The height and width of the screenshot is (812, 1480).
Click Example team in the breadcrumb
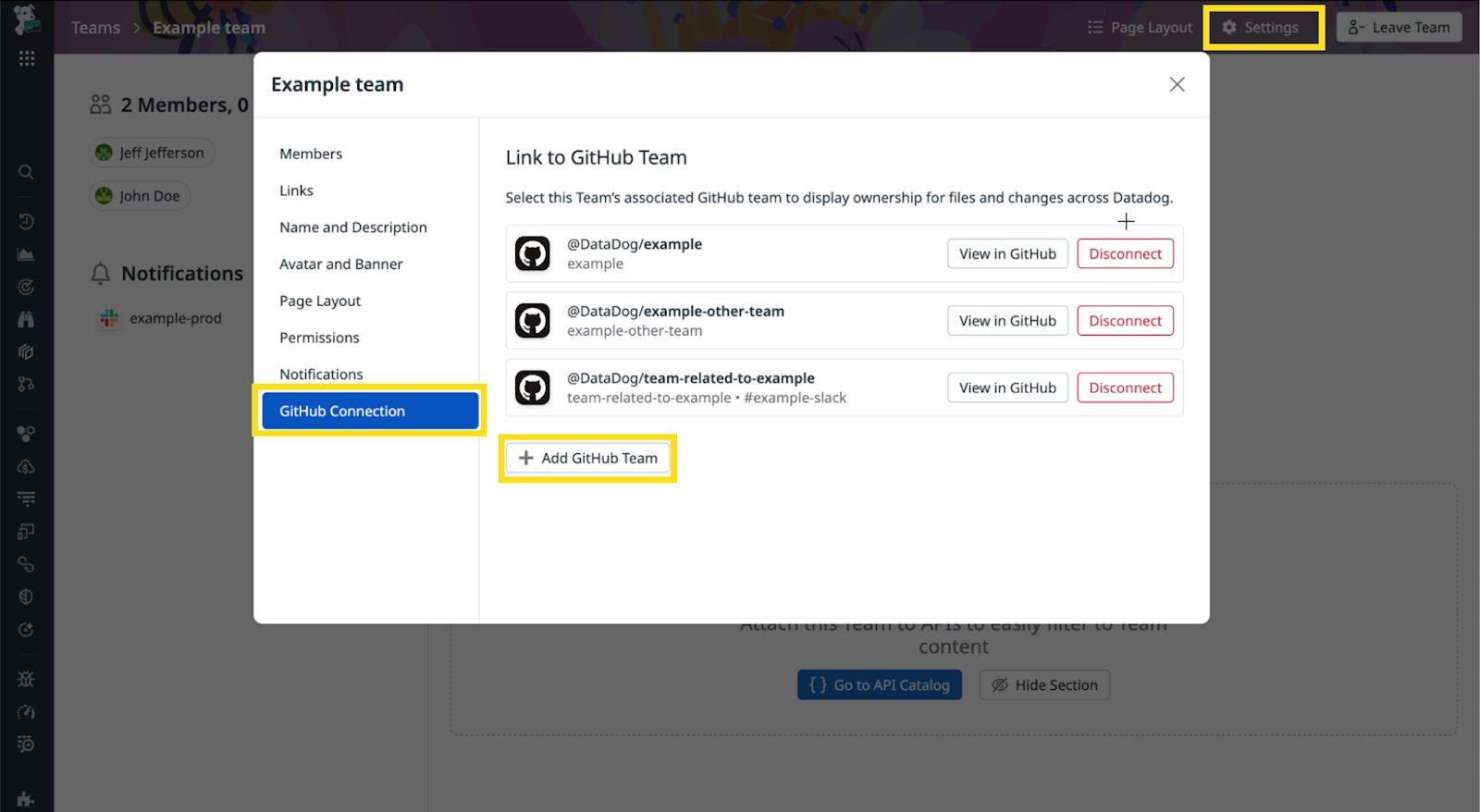click(209, 28)
